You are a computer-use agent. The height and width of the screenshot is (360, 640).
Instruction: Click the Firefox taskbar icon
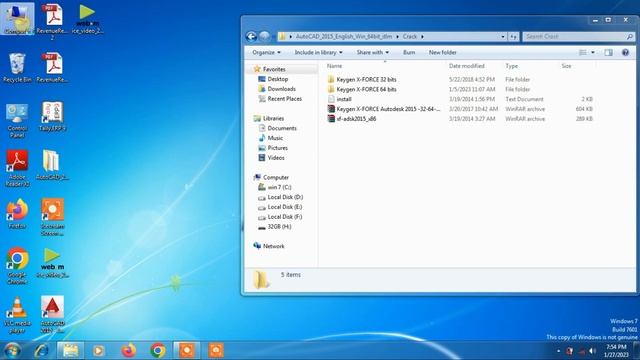(129, 350)
